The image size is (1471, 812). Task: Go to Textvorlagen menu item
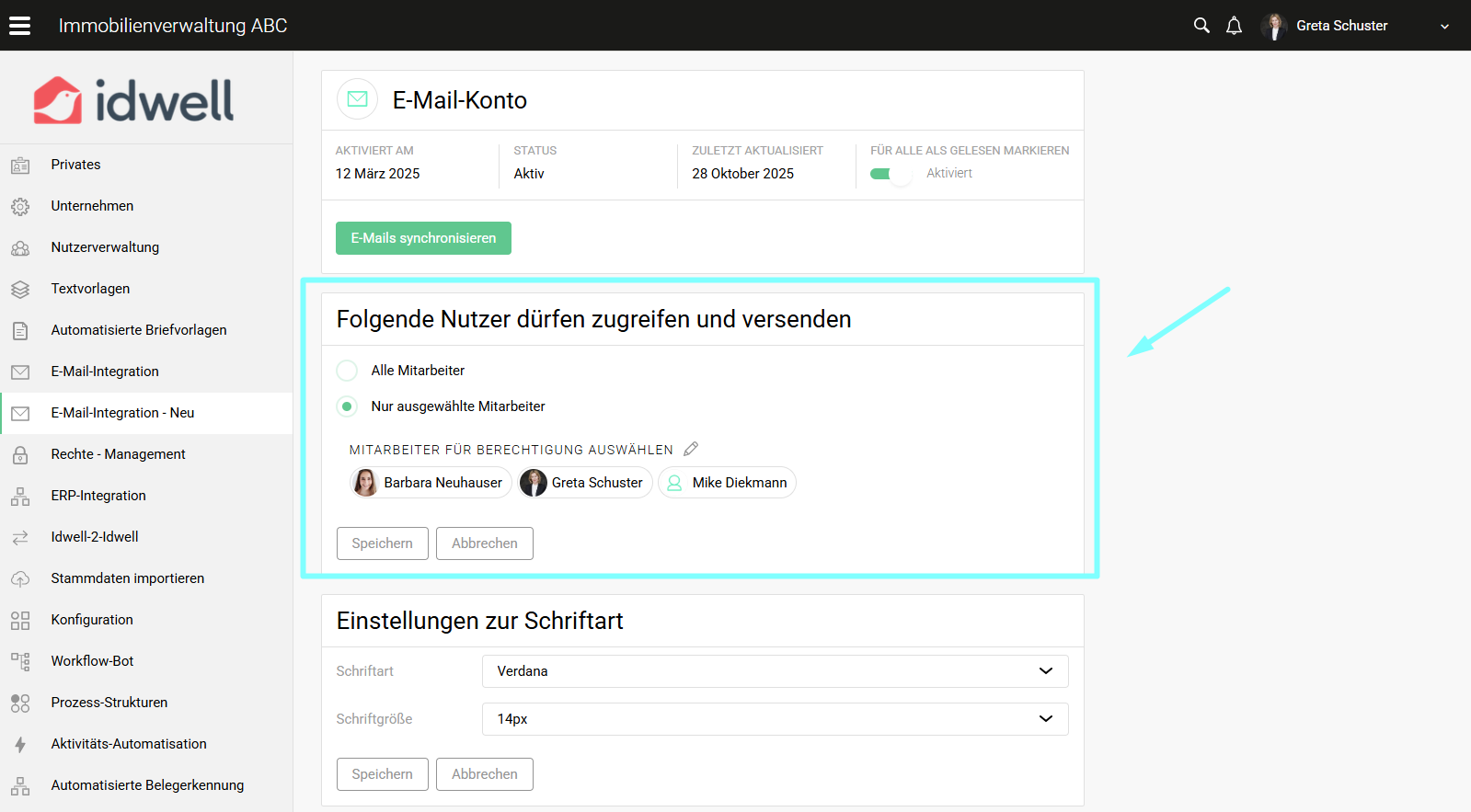click(x=90, y=289)
